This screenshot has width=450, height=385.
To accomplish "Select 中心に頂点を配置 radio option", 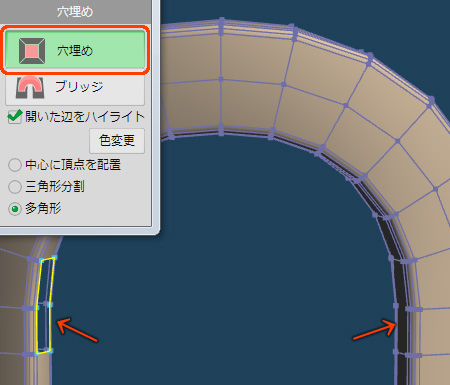I will [x=15, y=165].
